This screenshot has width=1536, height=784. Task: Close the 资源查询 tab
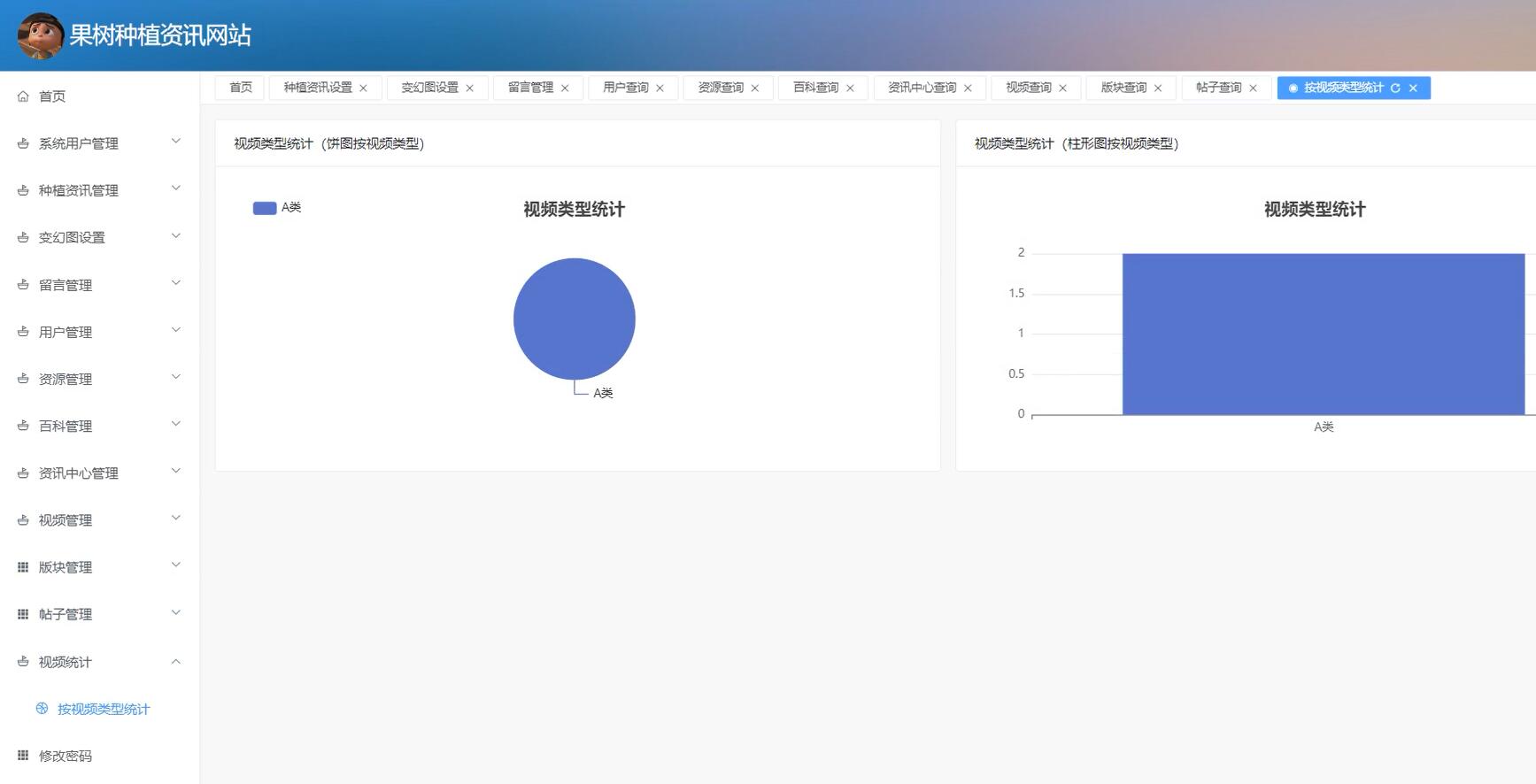754,88
